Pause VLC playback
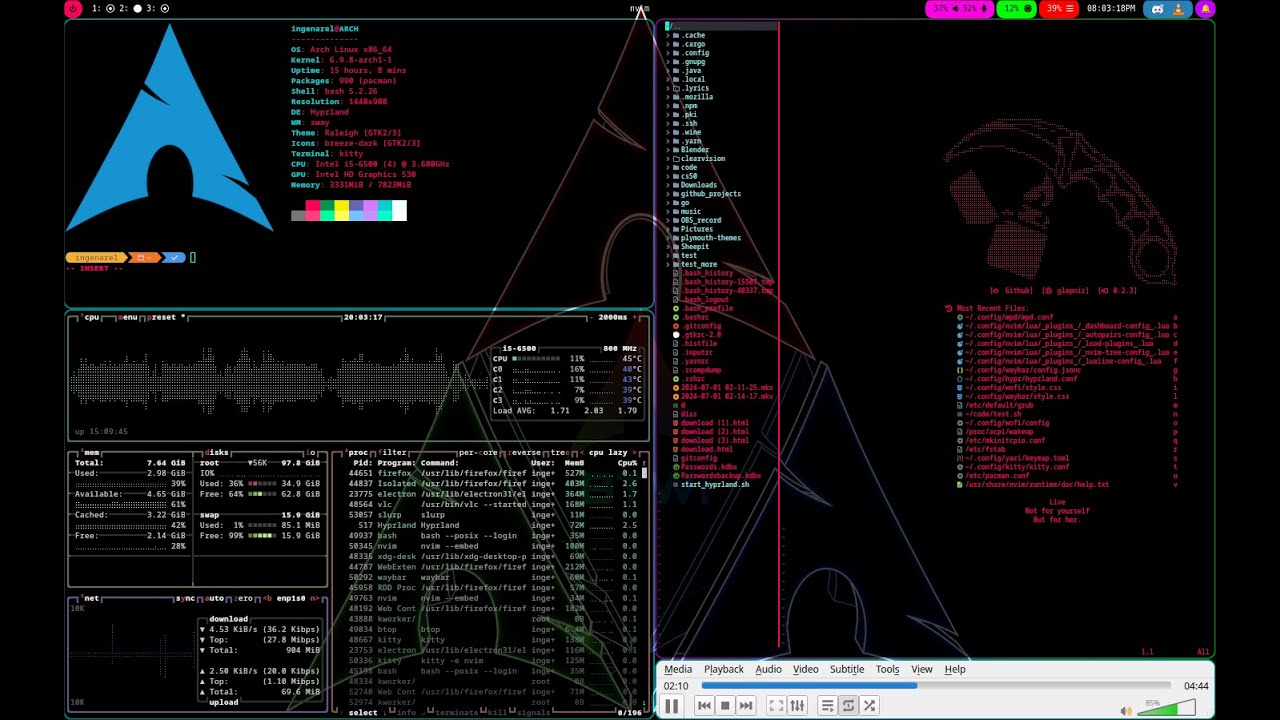This screenshot has height=720, width=1280. tap(672, 706)
